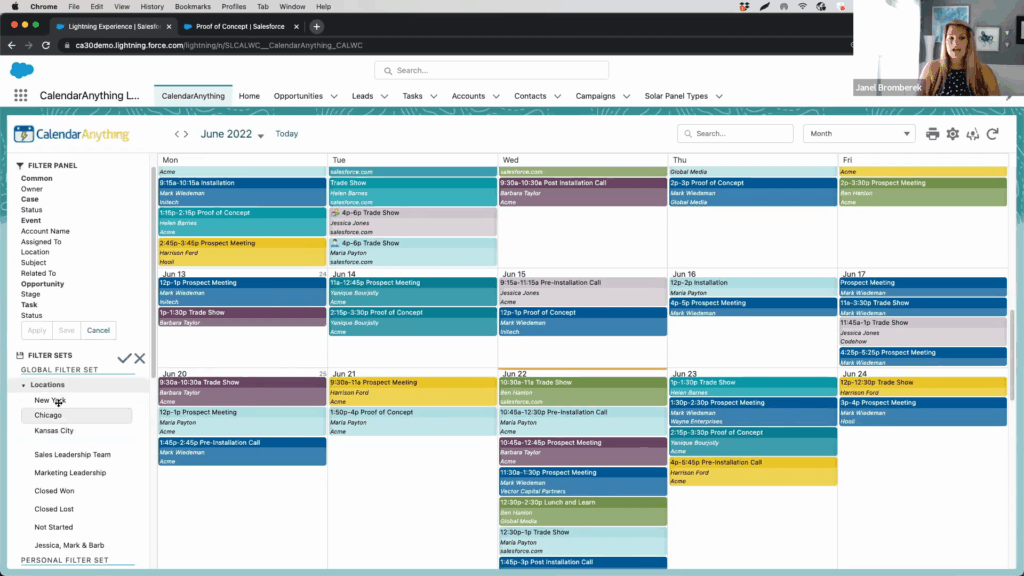Viewport: 1024px width, 576px height.
Task: Open the Month view dropdown
Action: (x=859, y=134)
